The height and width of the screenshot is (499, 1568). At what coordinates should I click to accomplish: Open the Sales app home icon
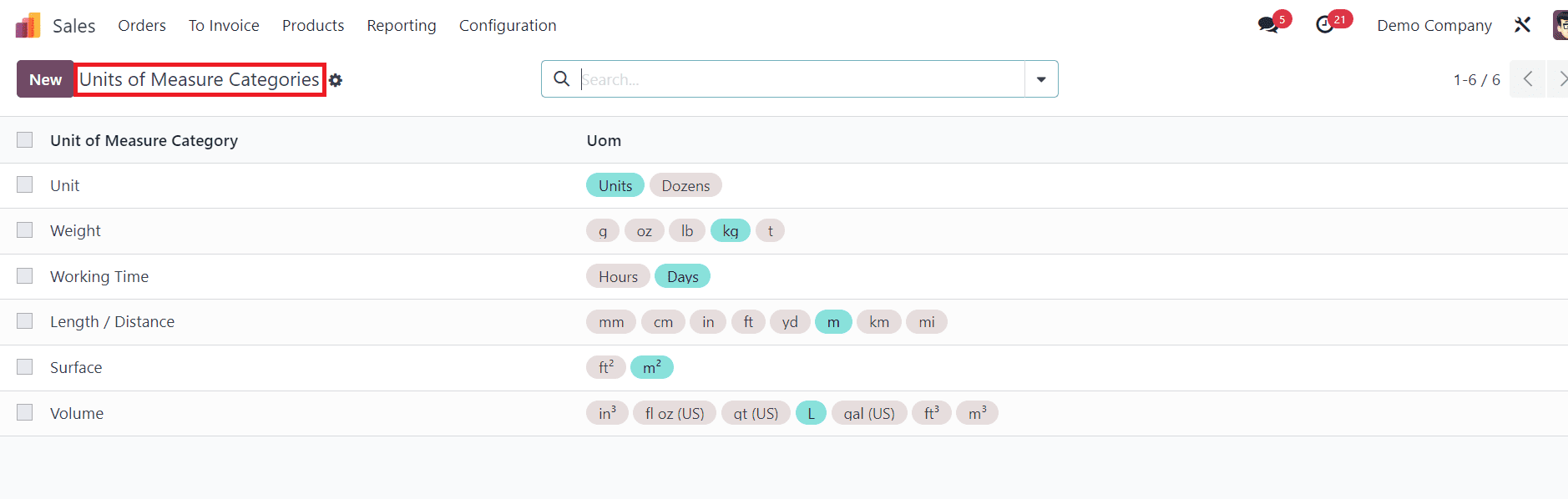28,26
